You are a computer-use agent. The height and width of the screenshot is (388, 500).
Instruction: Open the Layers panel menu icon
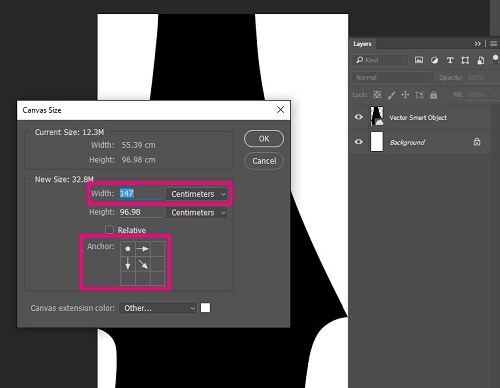coord(494,44)
